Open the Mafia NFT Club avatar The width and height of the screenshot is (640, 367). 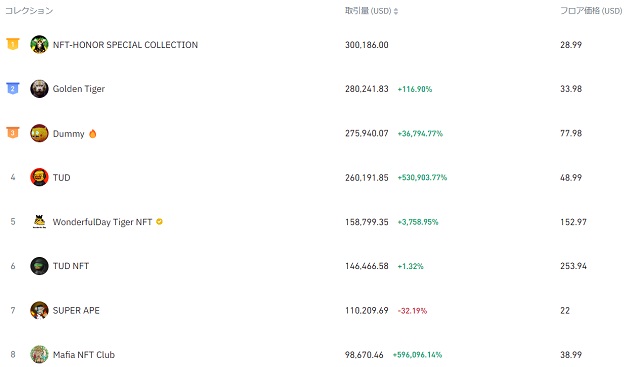[x=39, y=354]
